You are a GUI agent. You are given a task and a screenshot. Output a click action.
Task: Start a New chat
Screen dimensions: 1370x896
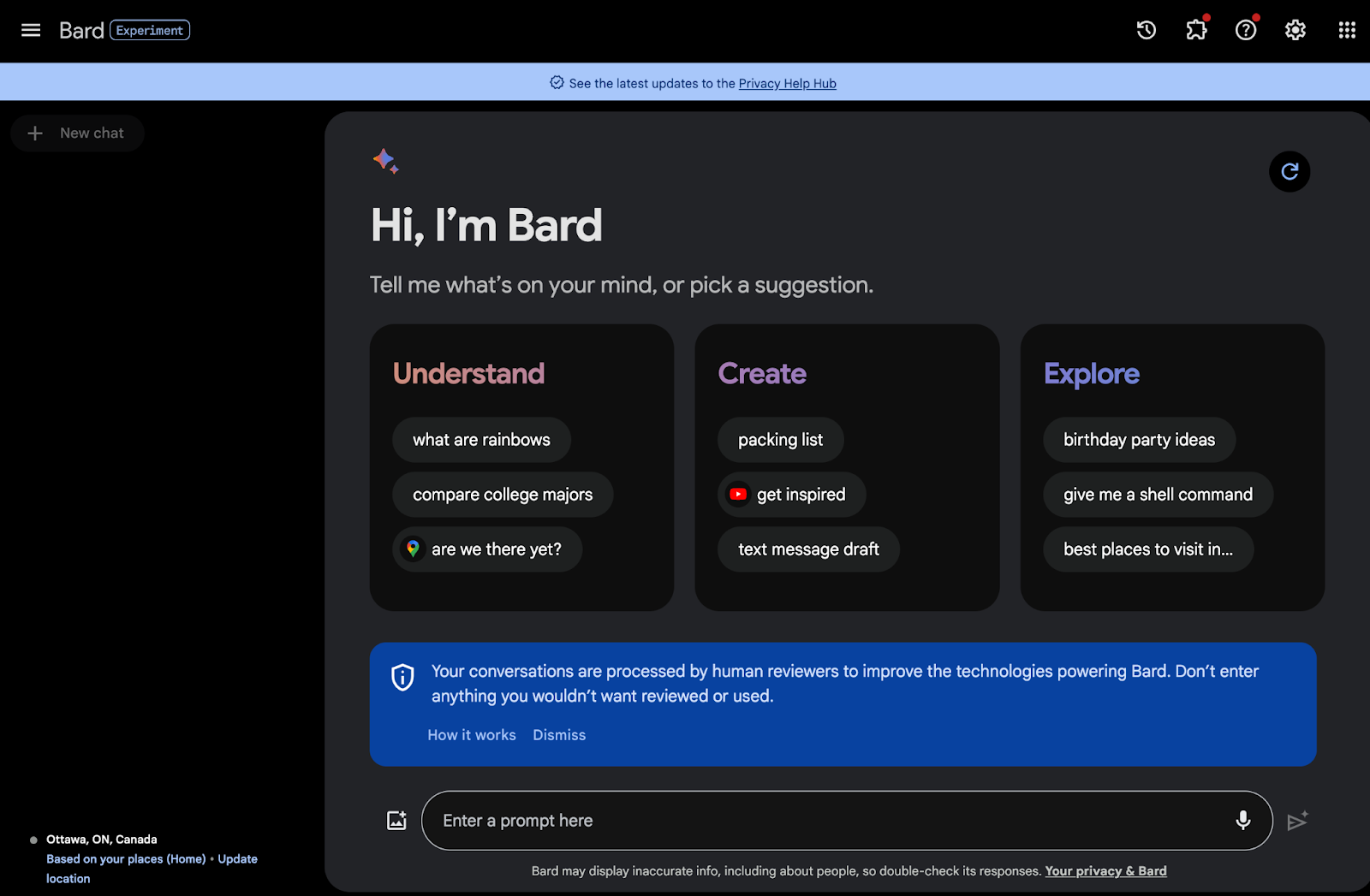77,133
